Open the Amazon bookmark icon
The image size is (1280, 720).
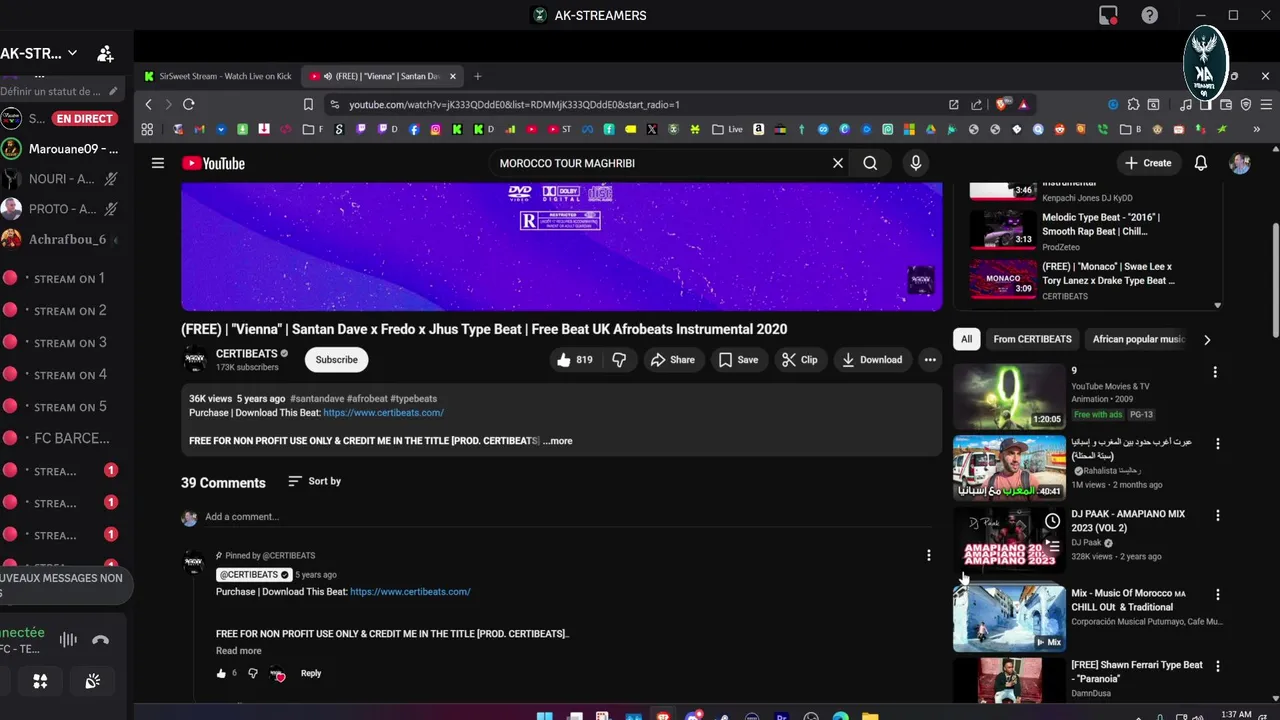[x=759, y=129]
